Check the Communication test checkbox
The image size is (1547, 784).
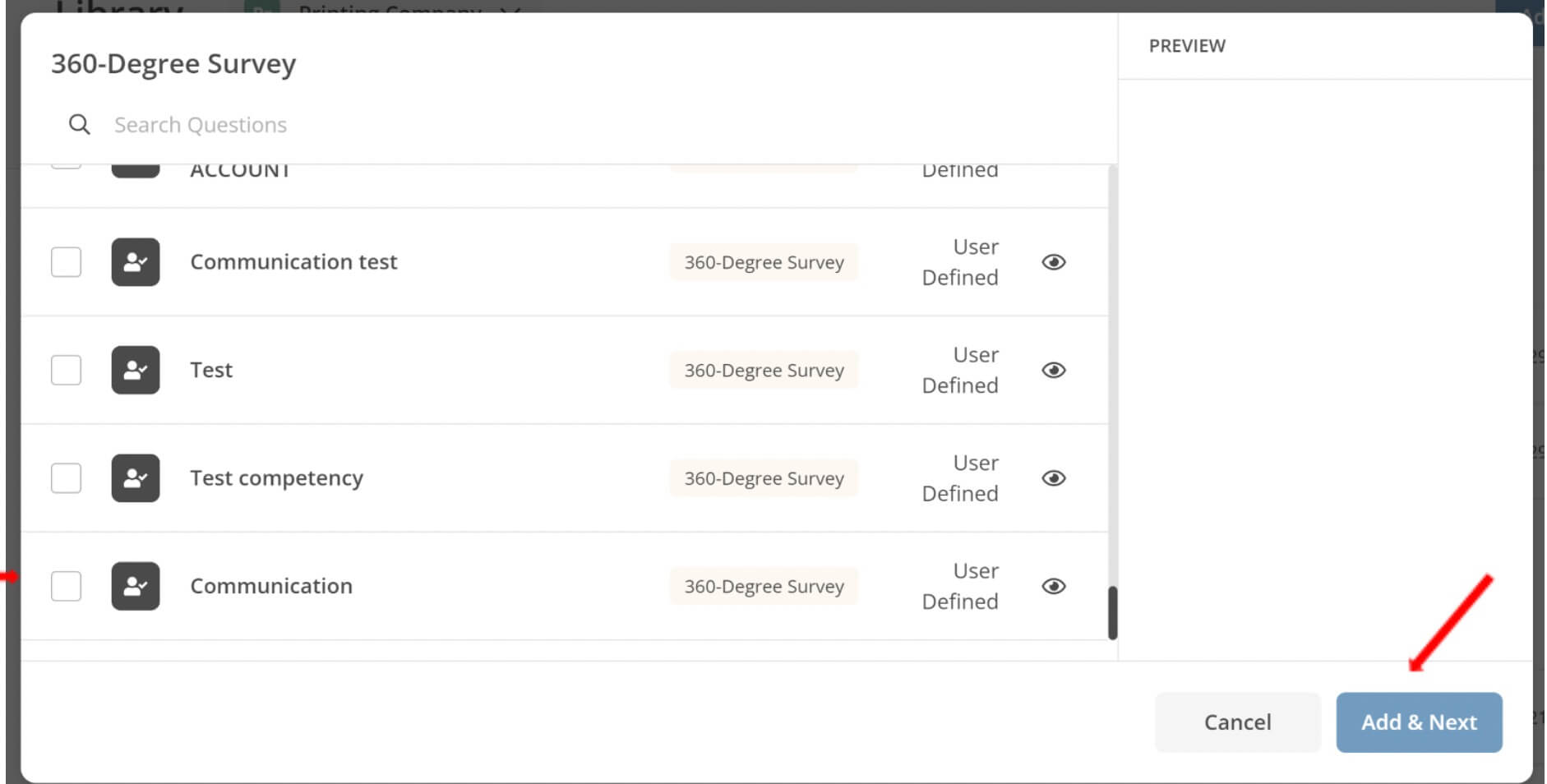click(66, 262)
